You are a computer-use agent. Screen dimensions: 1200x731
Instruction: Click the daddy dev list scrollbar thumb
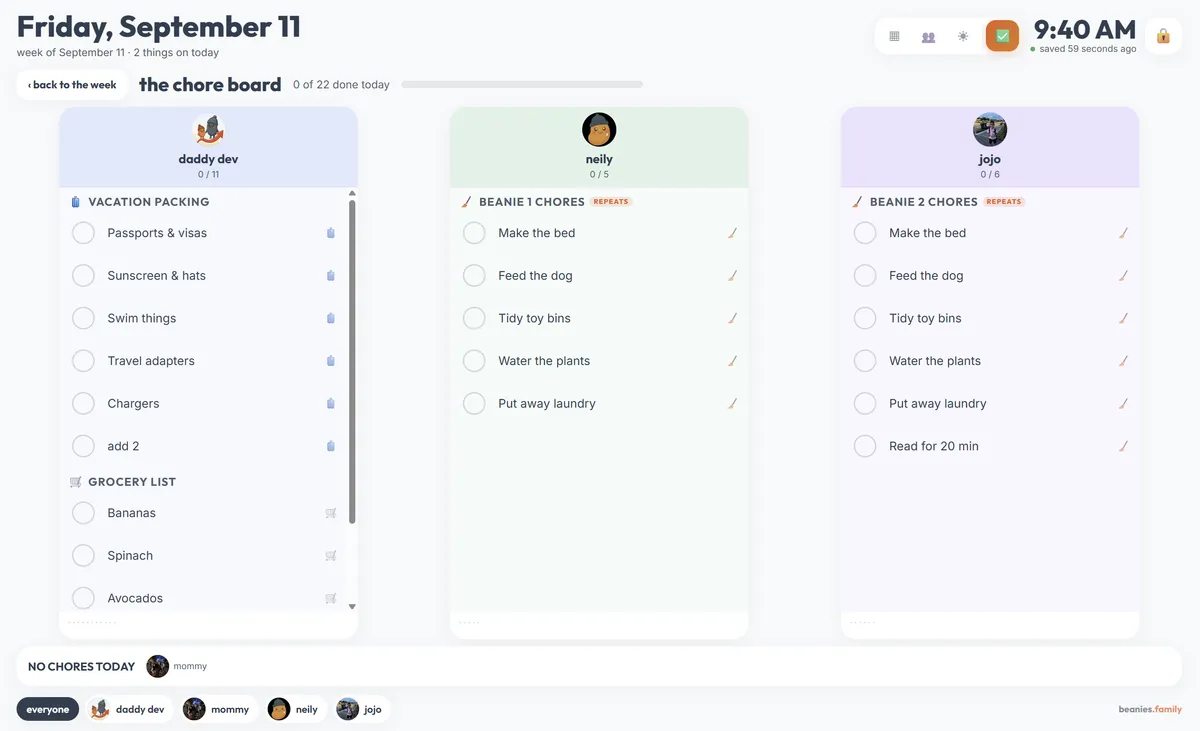pos(352,362)
